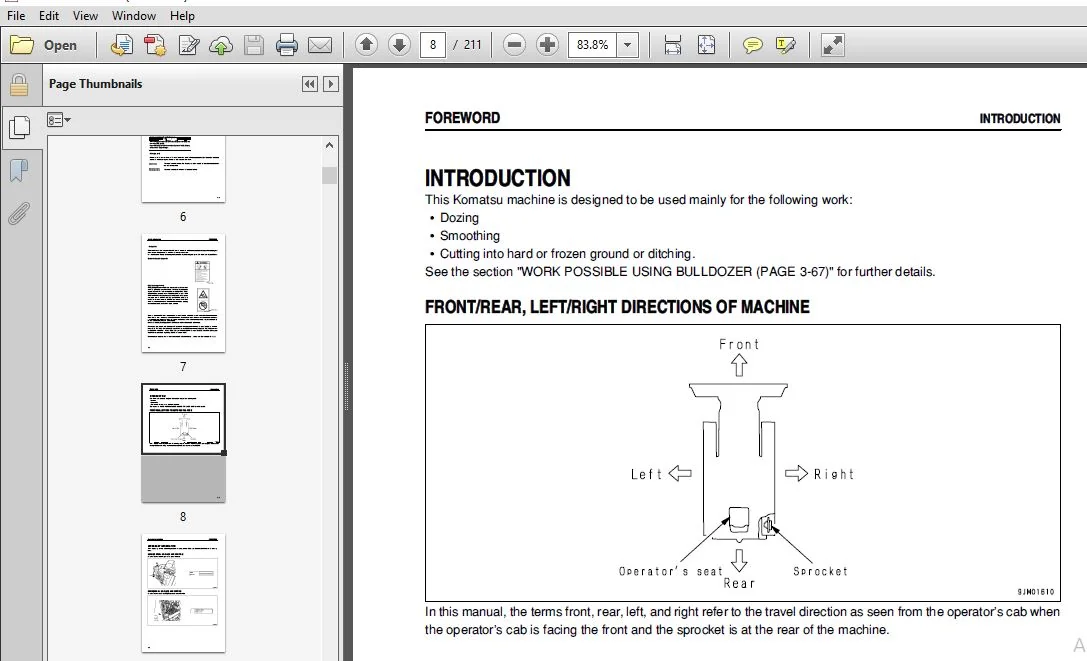
Task: Click the zoom out minus button
Action: pyautogui.click(x=514, y=45)
